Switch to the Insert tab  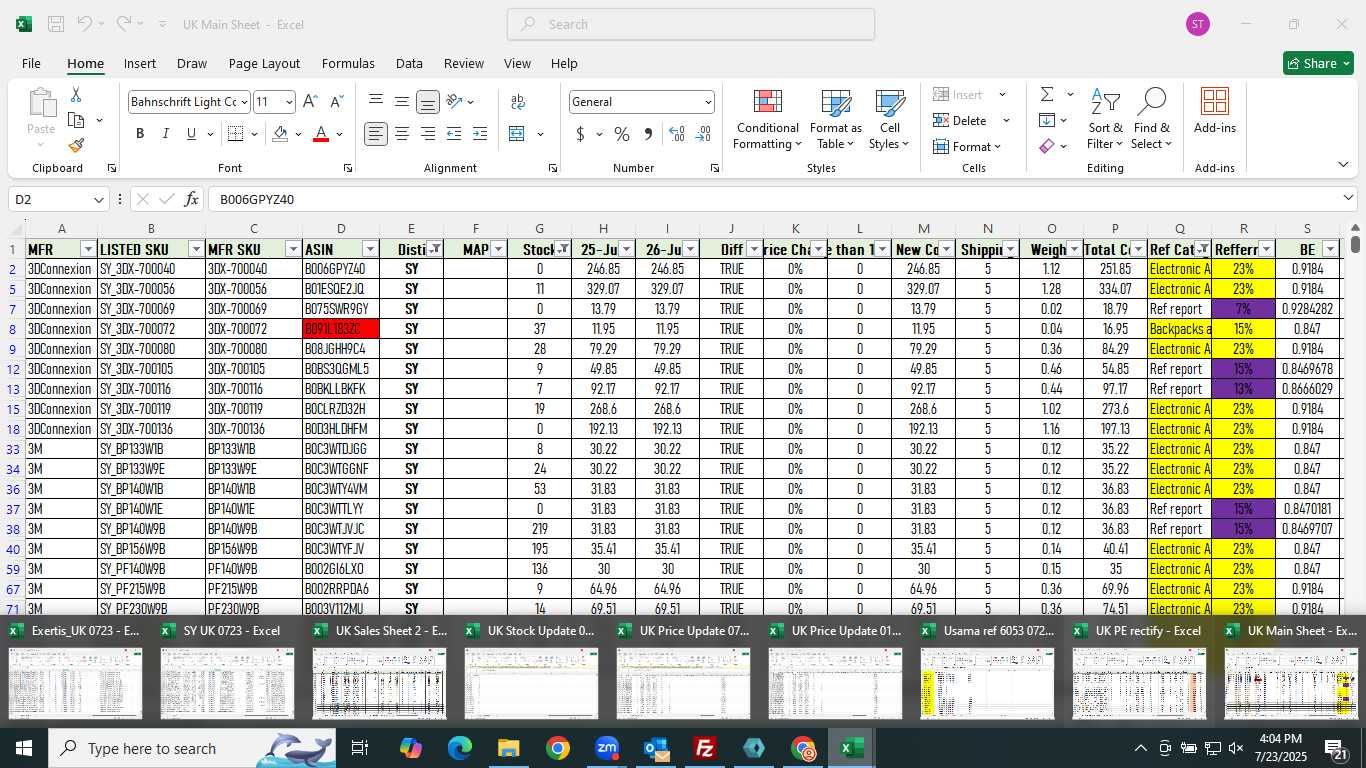140,63
